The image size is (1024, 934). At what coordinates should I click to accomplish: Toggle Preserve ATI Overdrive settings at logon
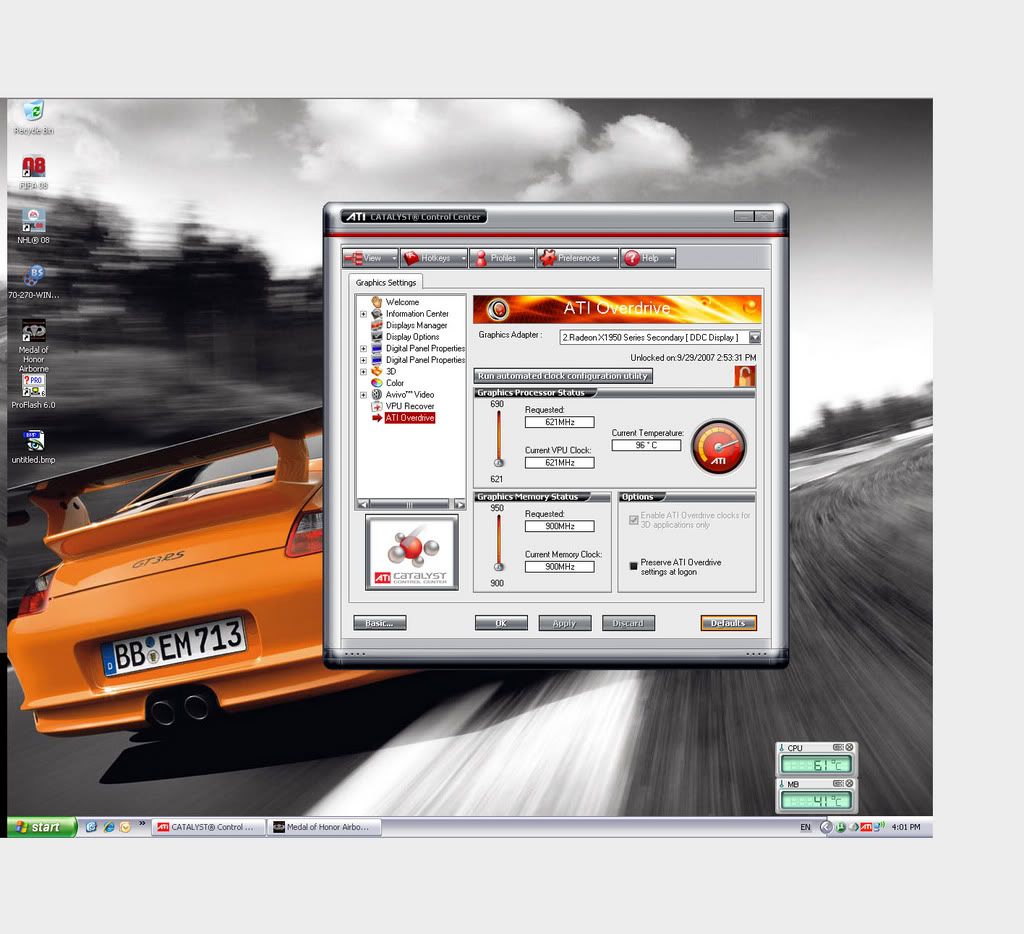[x=633, y=566]
